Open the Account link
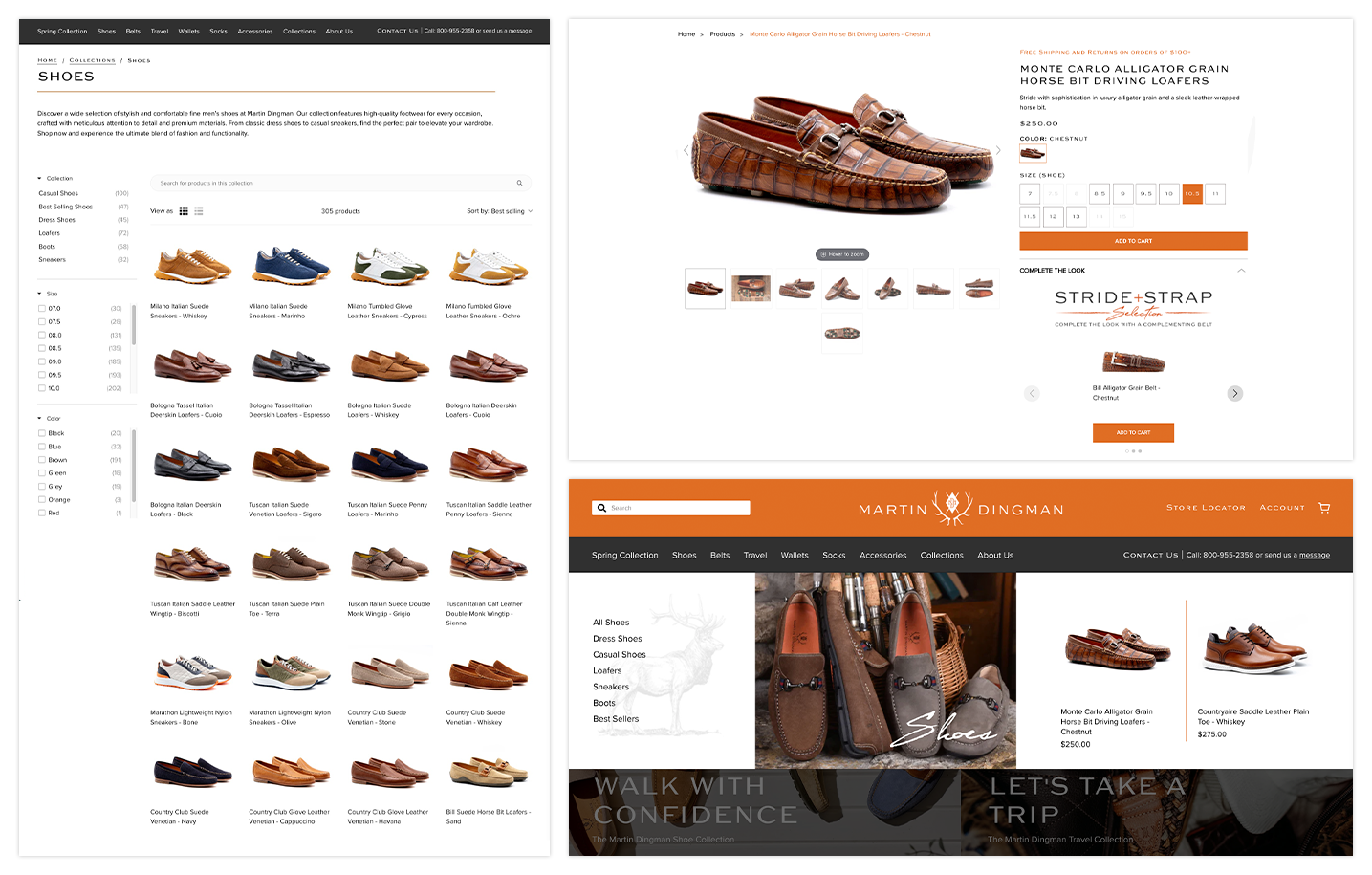 click(1282, 508)
